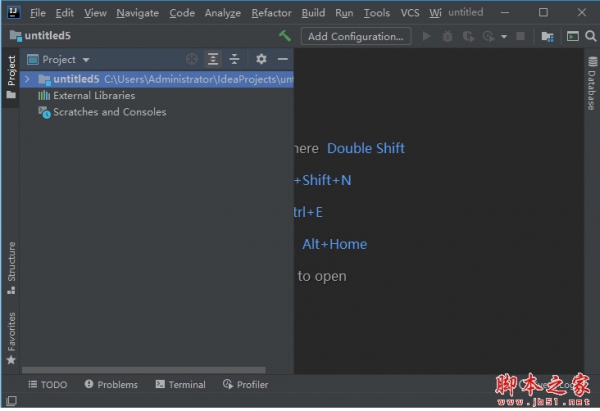
Task: Click the Stop square icon
Action: tap(520, 36)
